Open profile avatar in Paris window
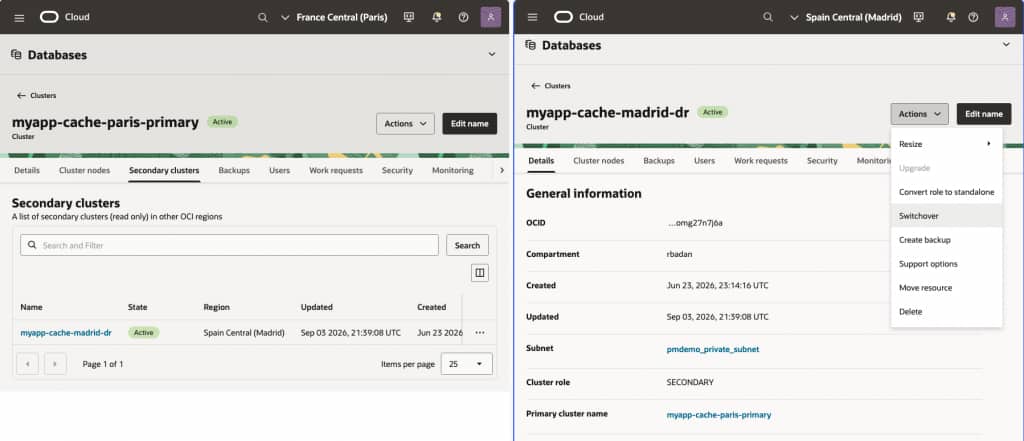The width and height of the screenshot is (1024, 441). (x=490, y=18)
